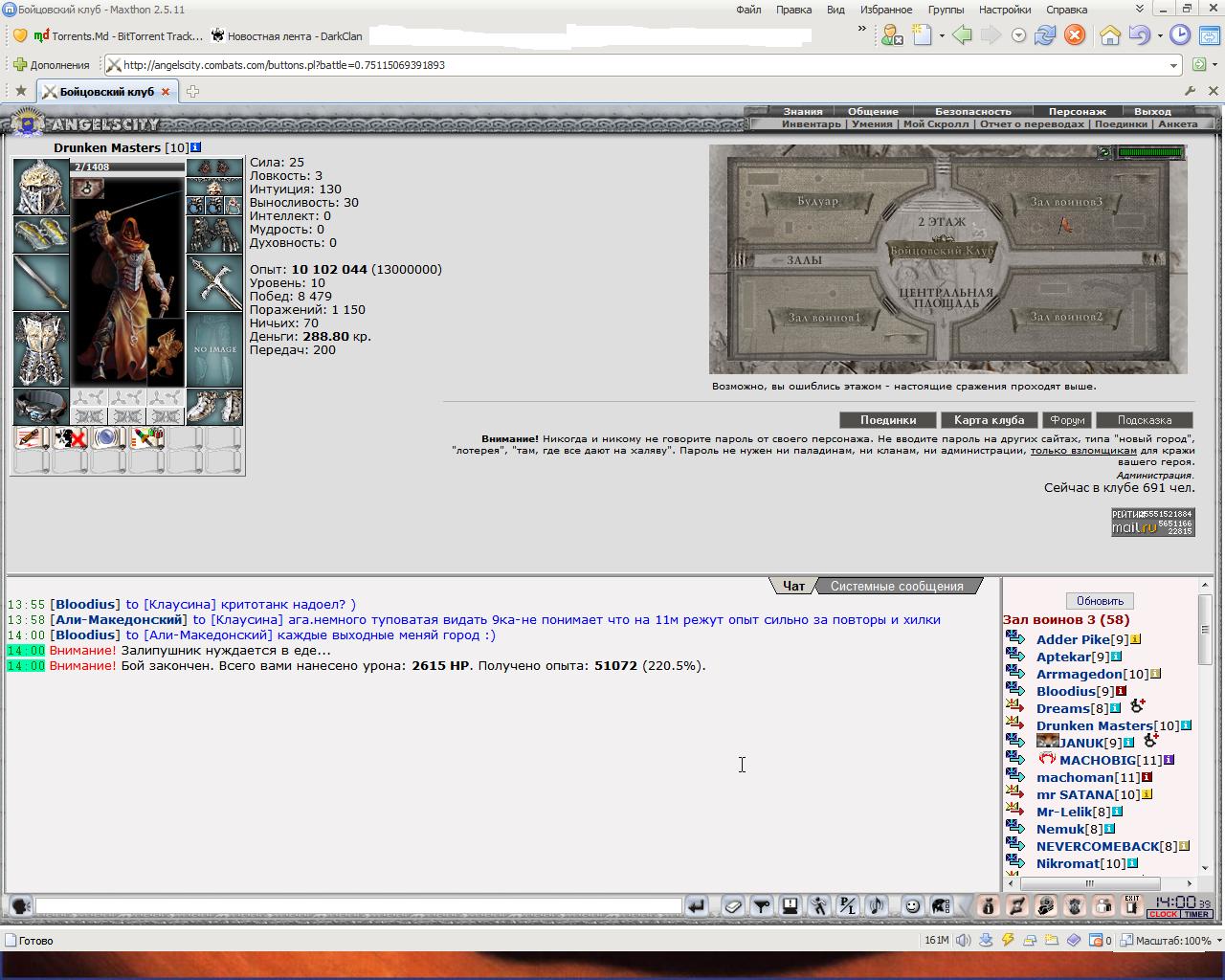Click the chat message input field

click(358, 905)
